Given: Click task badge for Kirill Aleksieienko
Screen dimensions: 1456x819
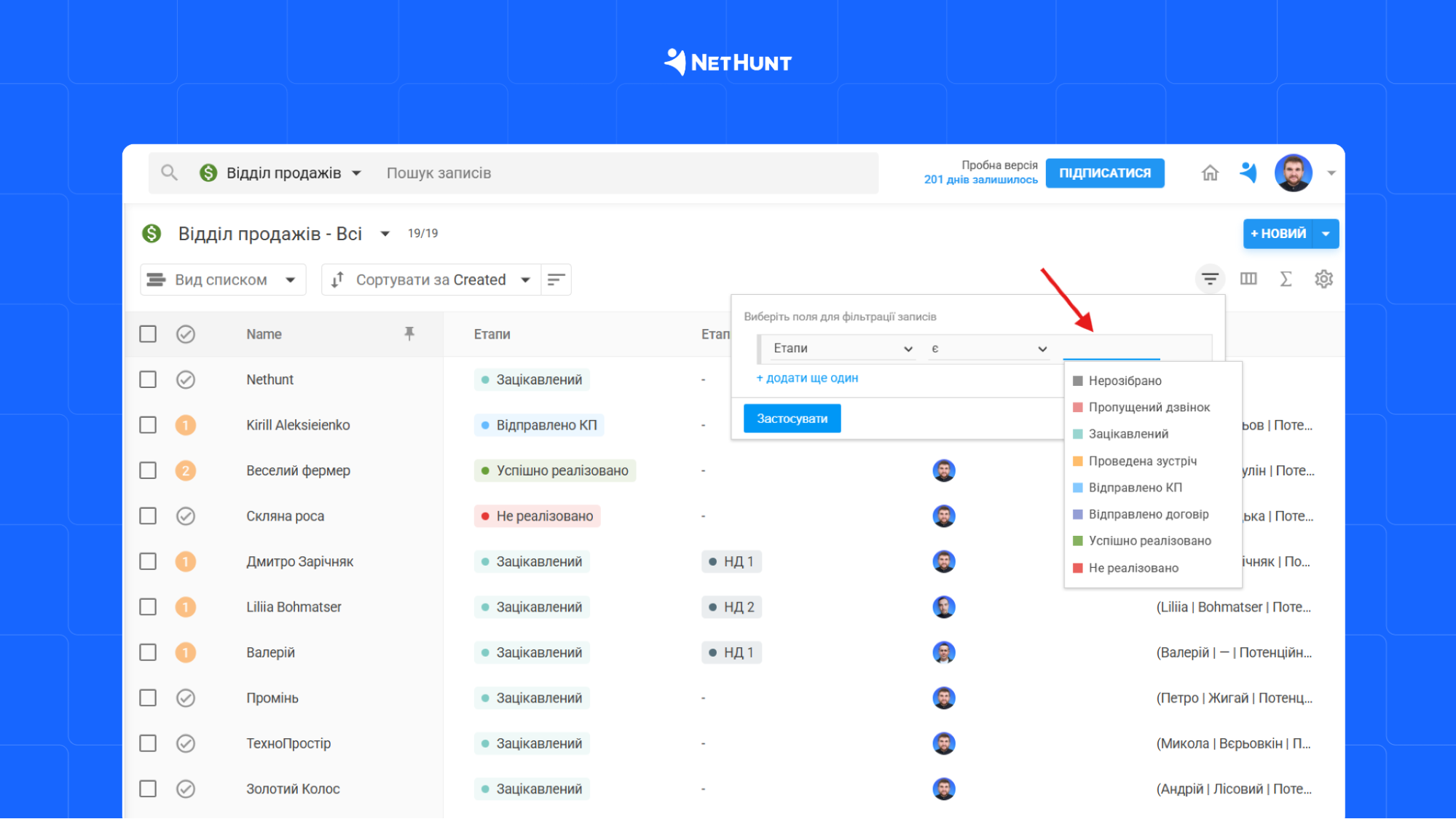Looking at the screenshot, I should [x=186, y=425].
